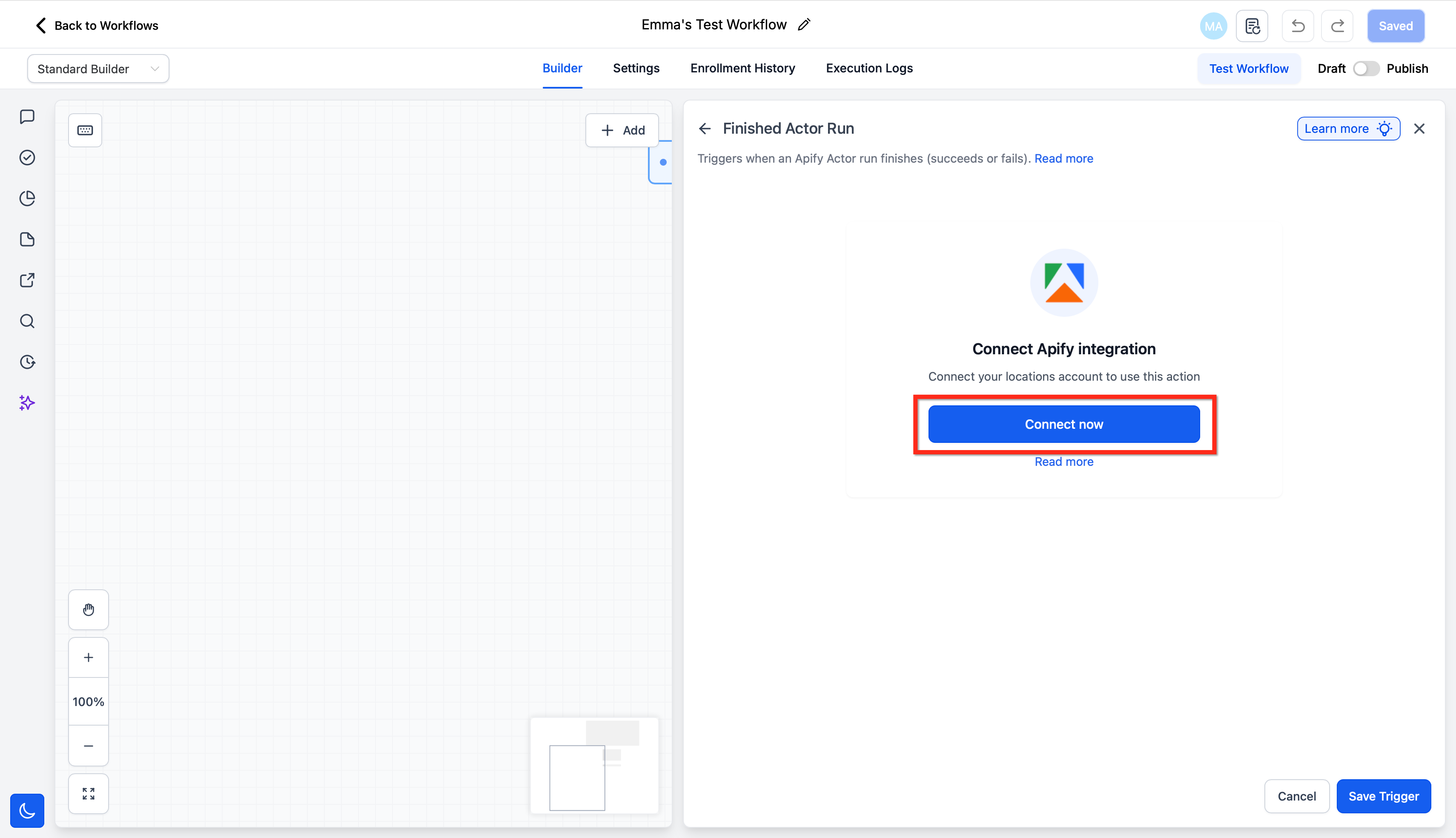Click the pencil icon to rename workflow
Screen dimensions: 1456x838
pyautogui.click(x=804, y=25)
